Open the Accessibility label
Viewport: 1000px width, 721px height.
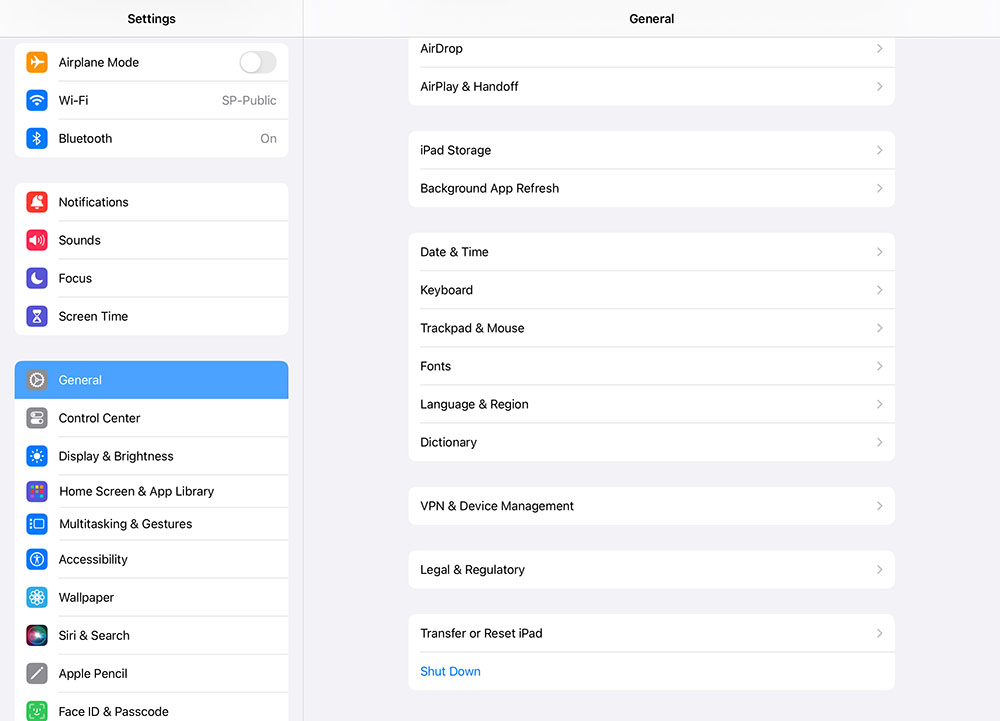(x=93, y=559)
